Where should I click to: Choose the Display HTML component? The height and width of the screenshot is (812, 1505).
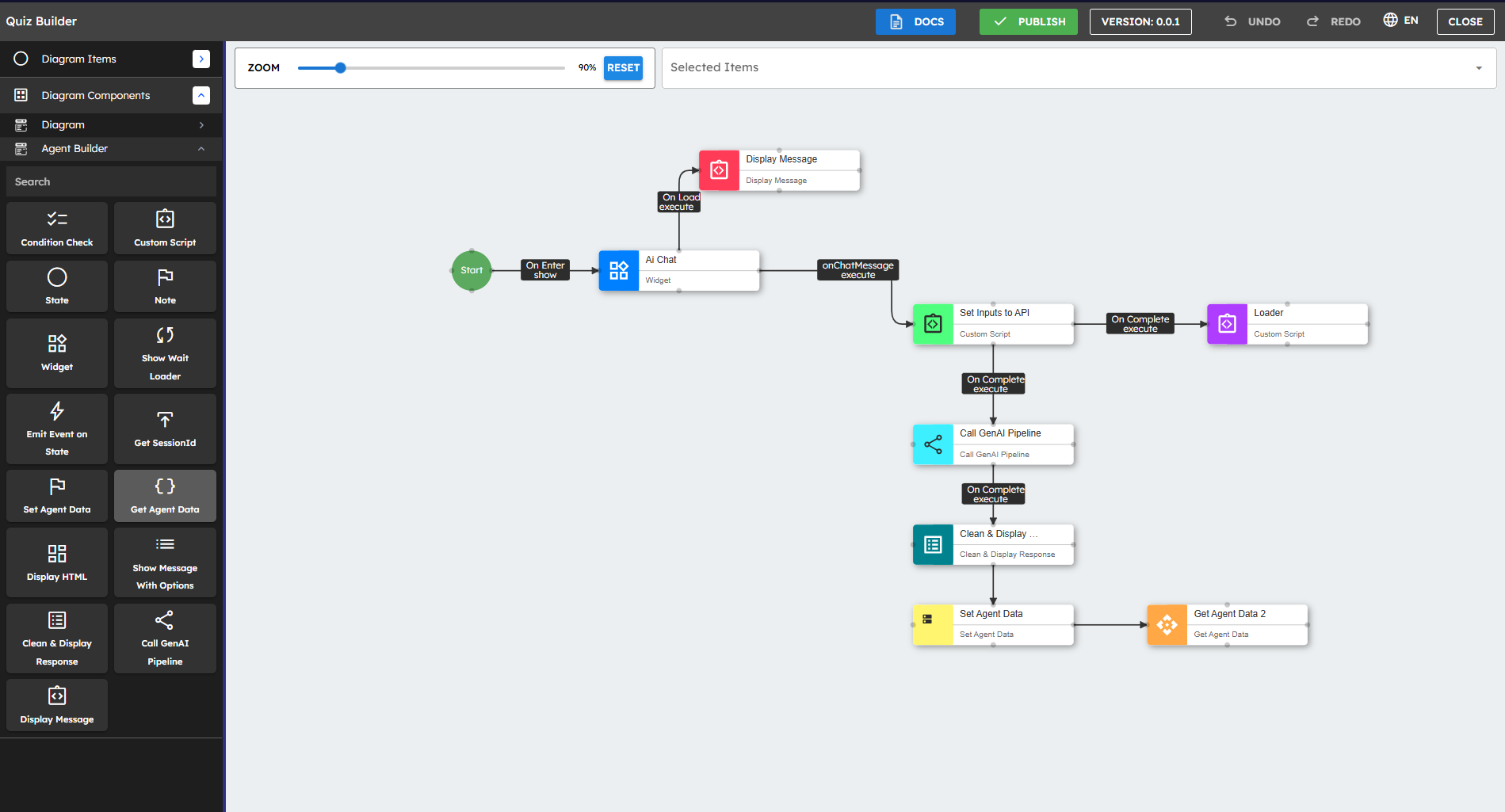tap(57, 562)
